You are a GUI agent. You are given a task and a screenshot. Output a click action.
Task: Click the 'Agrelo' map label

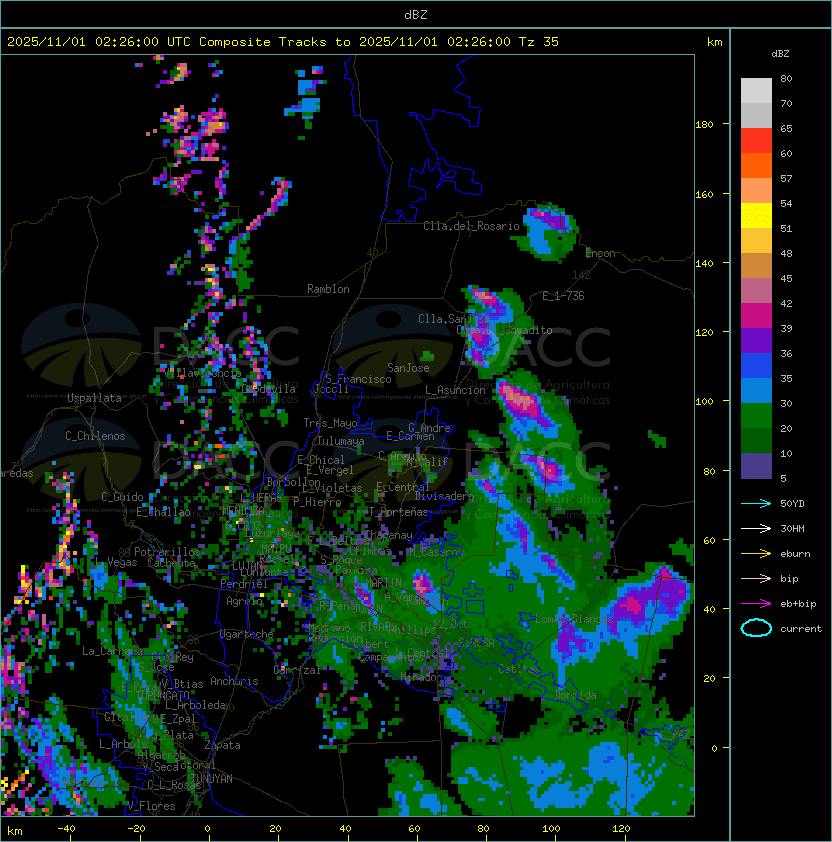(x=244, y=601)
